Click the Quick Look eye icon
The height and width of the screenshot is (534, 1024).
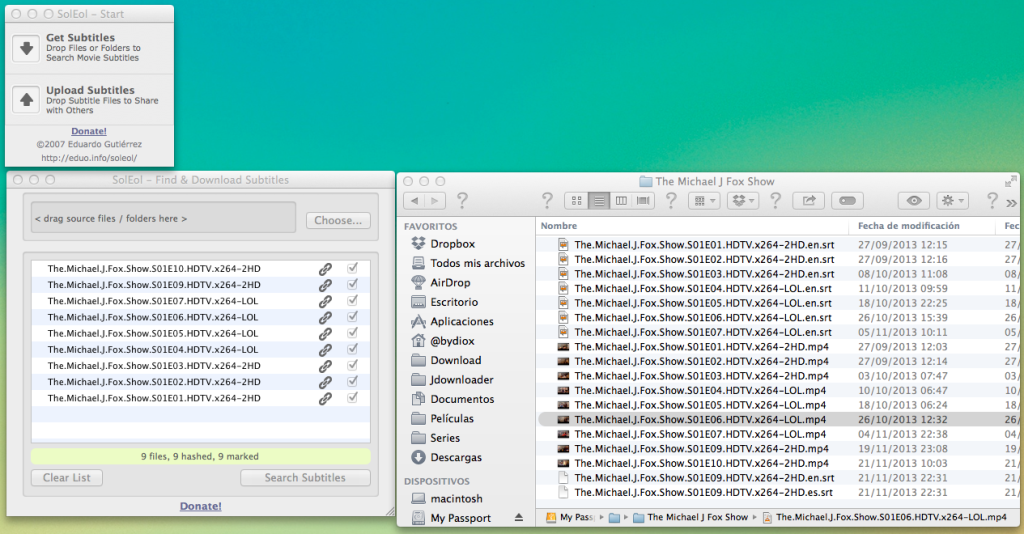click(x=914, y=201)
